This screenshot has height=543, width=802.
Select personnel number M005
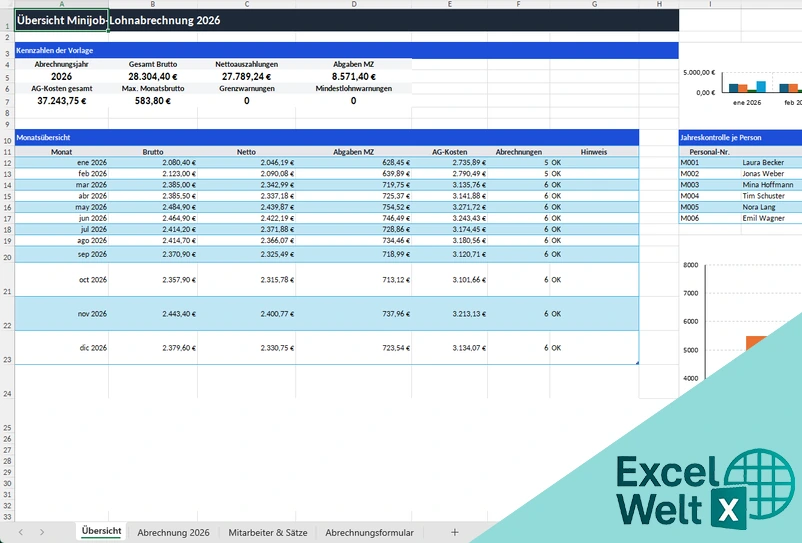pyautogui.click(x=710, y=207)
